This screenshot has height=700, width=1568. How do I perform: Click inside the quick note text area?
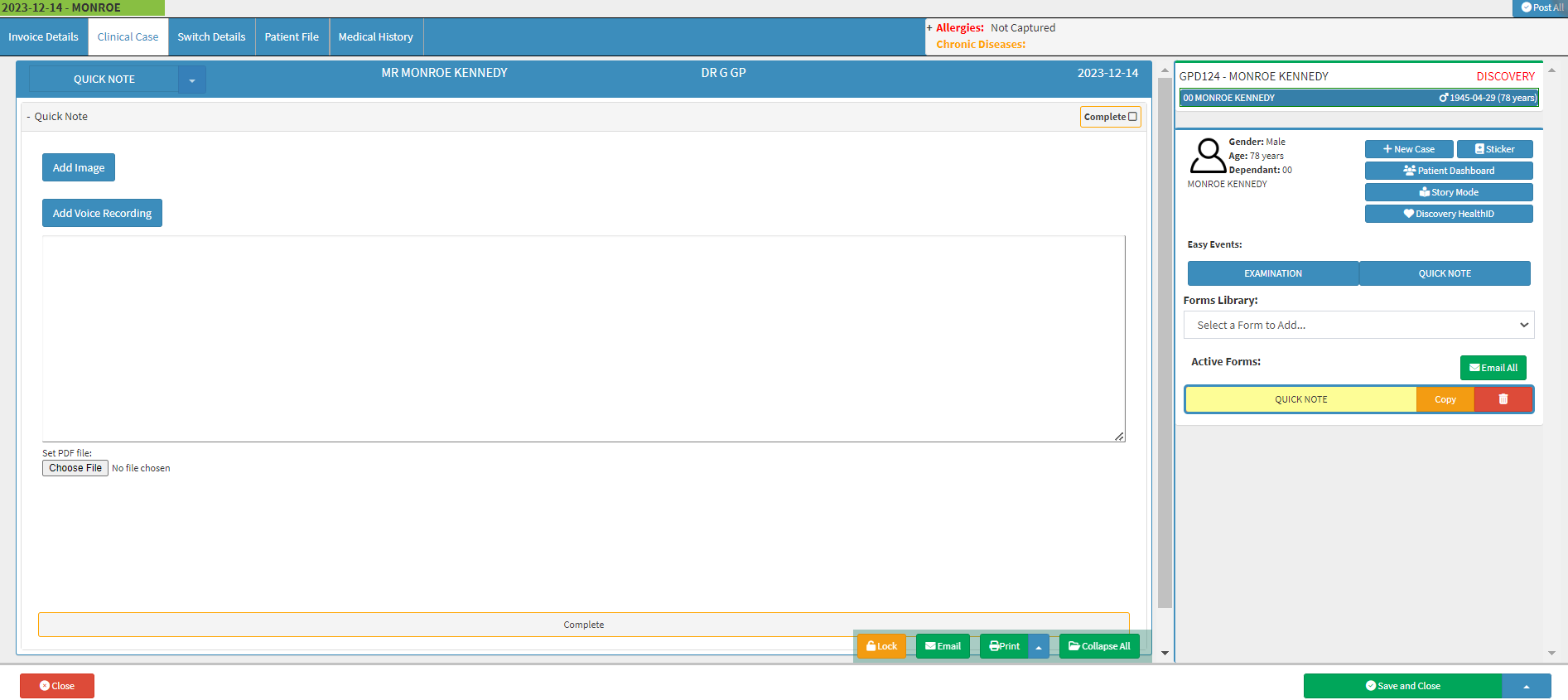pyautogui.click(x=583, y=338)
